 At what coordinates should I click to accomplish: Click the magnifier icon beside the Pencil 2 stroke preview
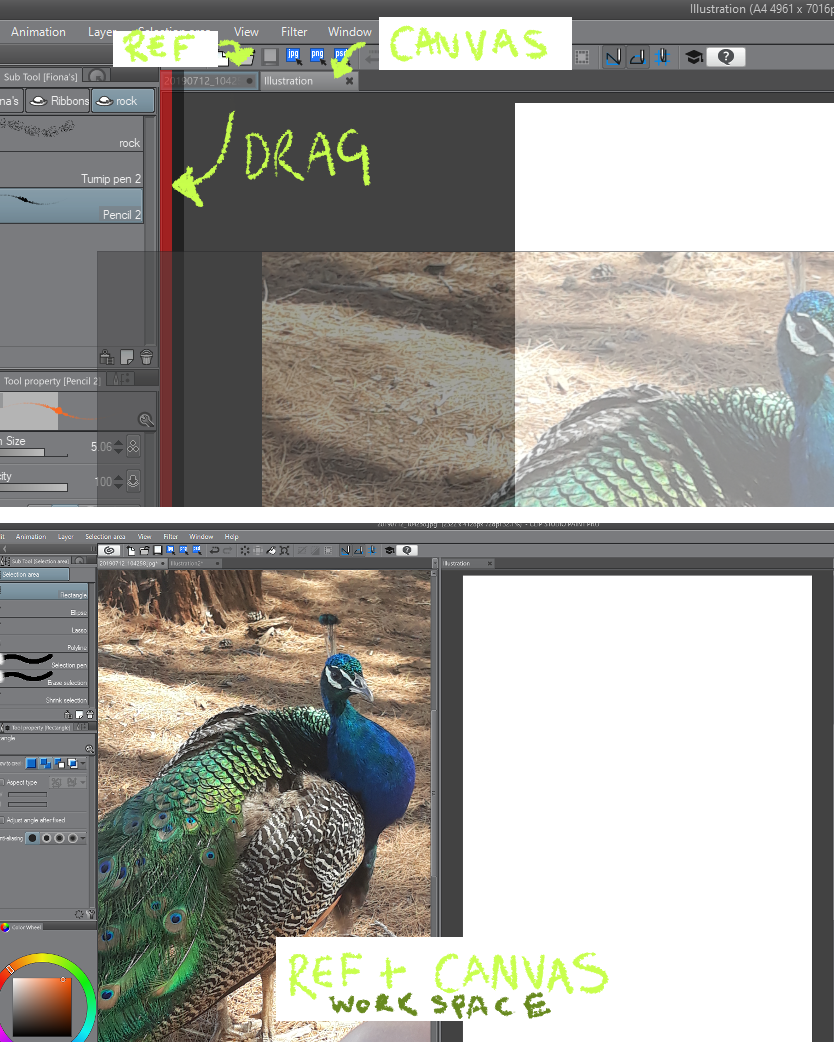click(146, 419)
